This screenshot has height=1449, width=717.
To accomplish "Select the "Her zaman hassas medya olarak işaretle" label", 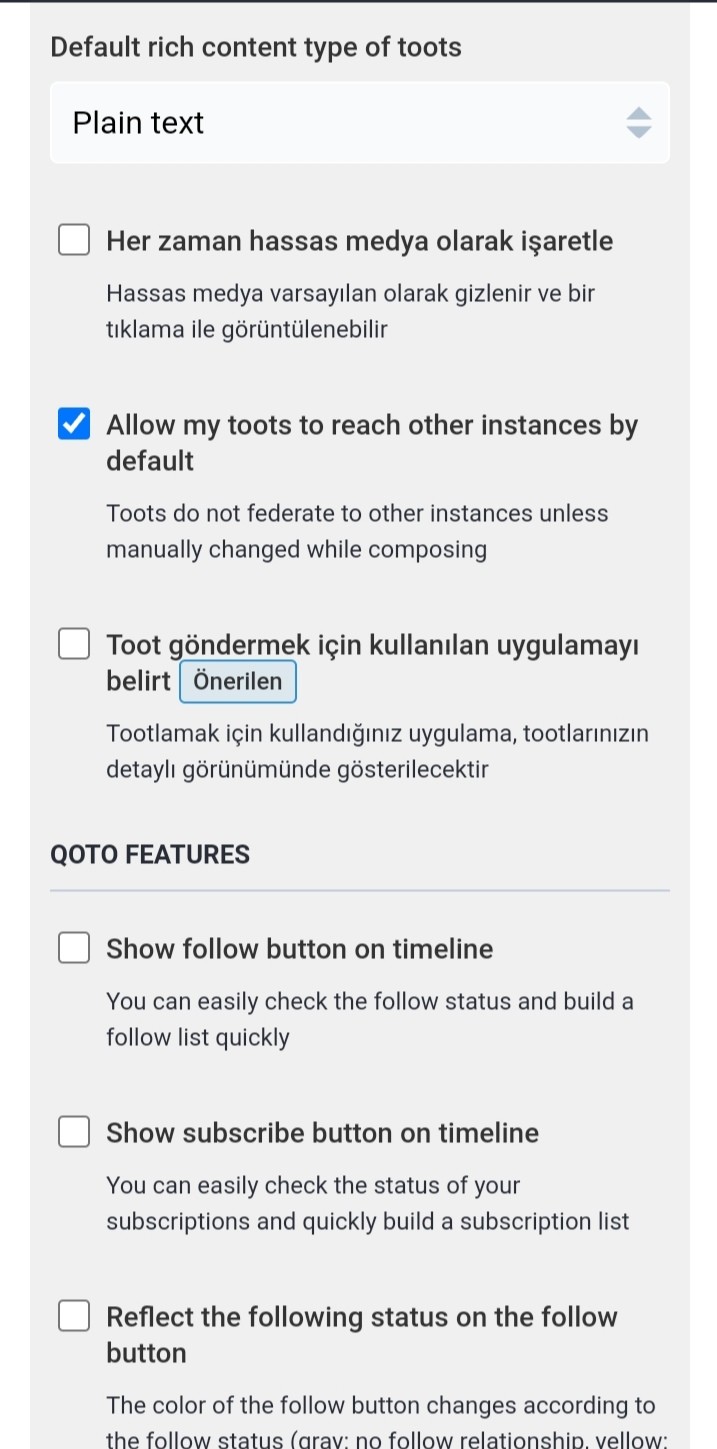I will [x=360, y=241].
